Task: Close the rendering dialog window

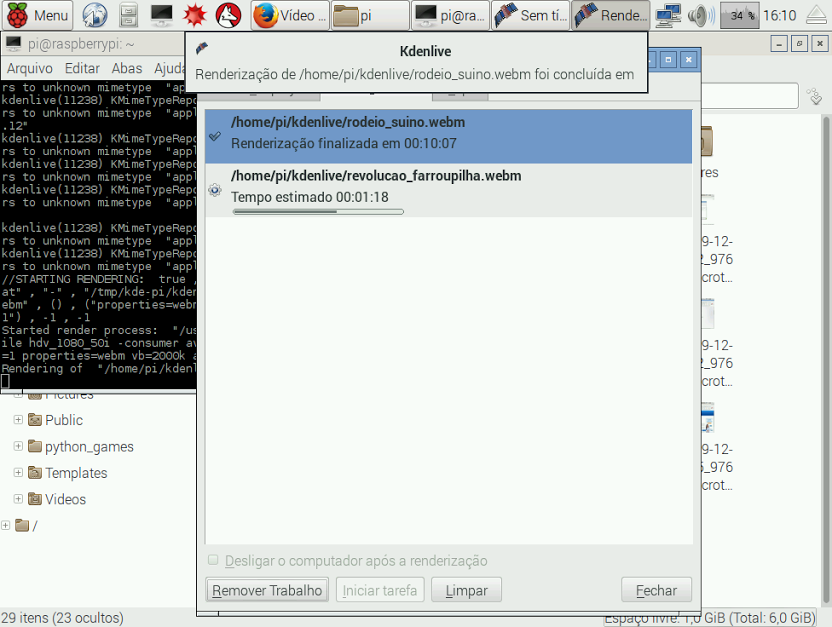Action: 689,59
